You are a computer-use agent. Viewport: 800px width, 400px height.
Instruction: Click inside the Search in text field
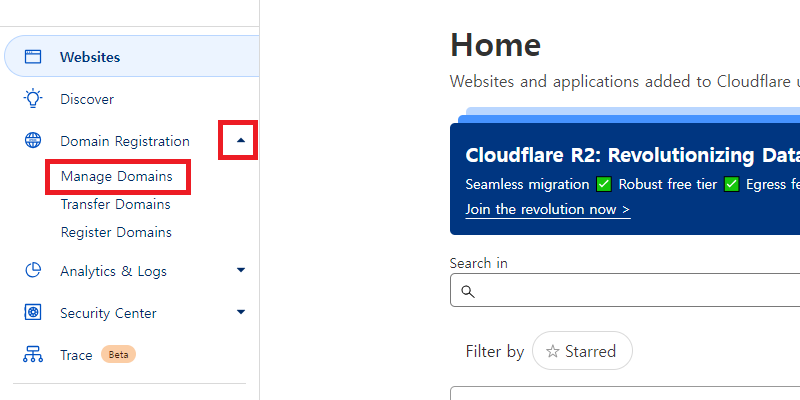625,290
